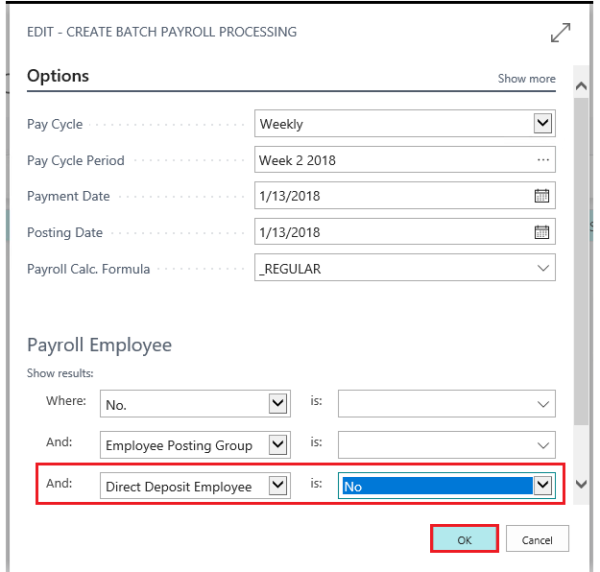
Task: Open the Payment Date calendar picker
Action: click(541, 196)
